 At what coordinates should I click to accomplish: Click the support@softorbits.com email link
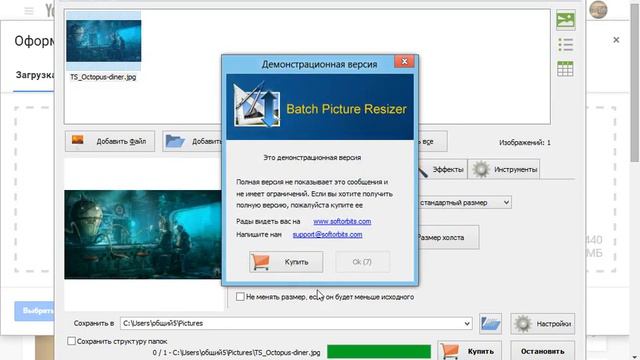[327, 235]
